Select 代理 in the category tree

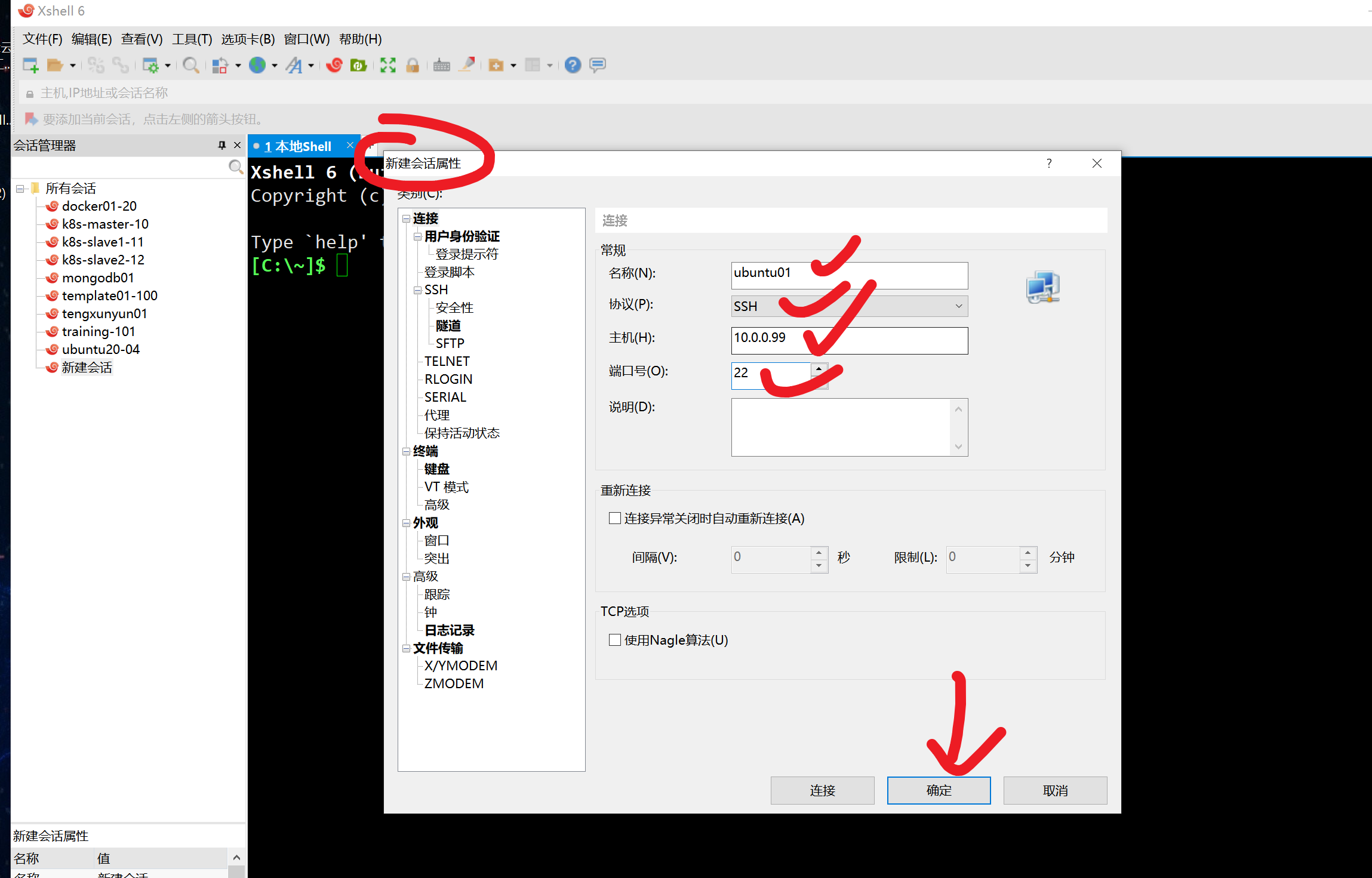tap(436, 415)
